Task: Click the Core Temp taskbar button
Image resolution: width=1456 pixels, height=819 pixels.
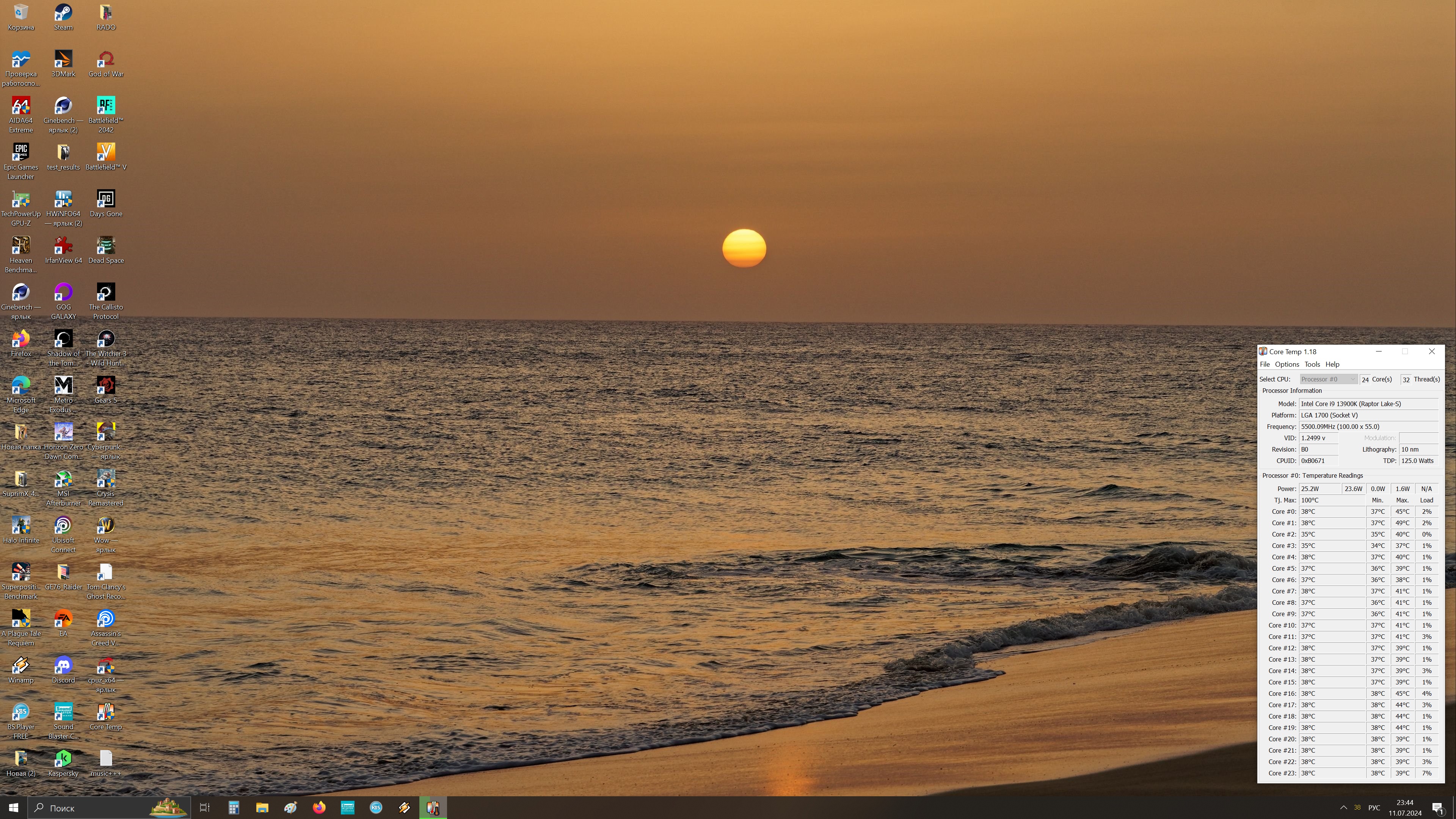Action: [x=433, y=808]
